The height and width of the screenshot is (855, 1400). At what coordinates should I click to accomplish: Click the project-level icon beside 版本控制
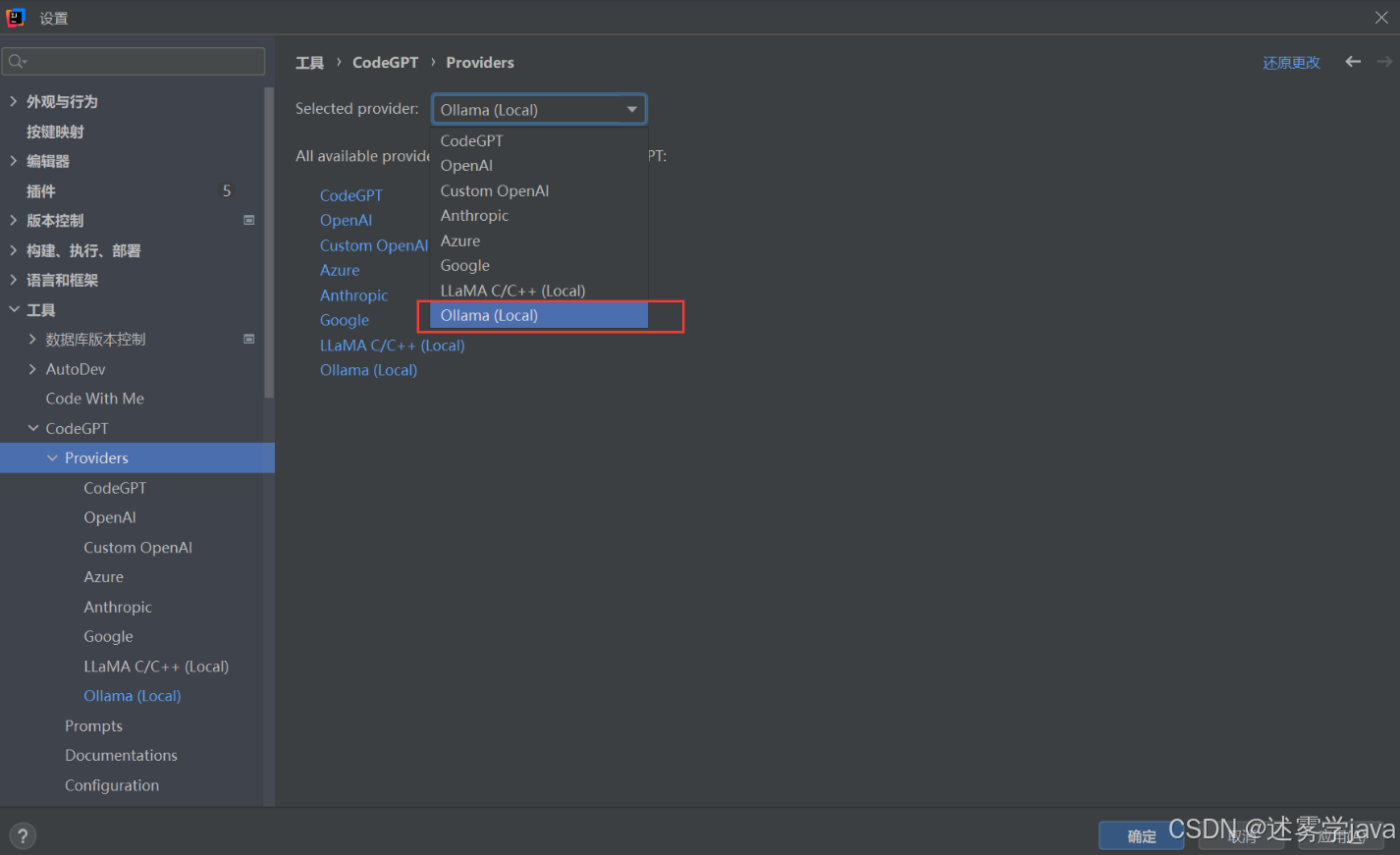pos(249,221)
